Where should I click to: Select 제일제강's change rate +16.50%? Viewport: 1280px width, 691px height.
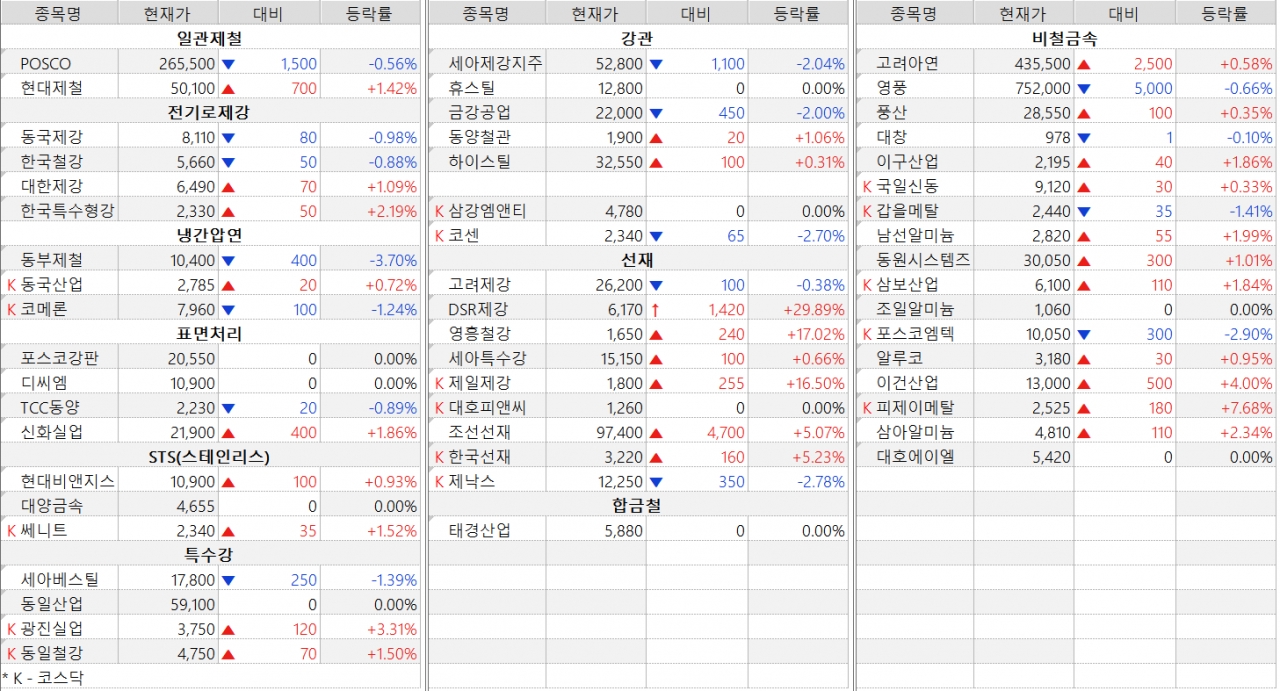[815, 383]
